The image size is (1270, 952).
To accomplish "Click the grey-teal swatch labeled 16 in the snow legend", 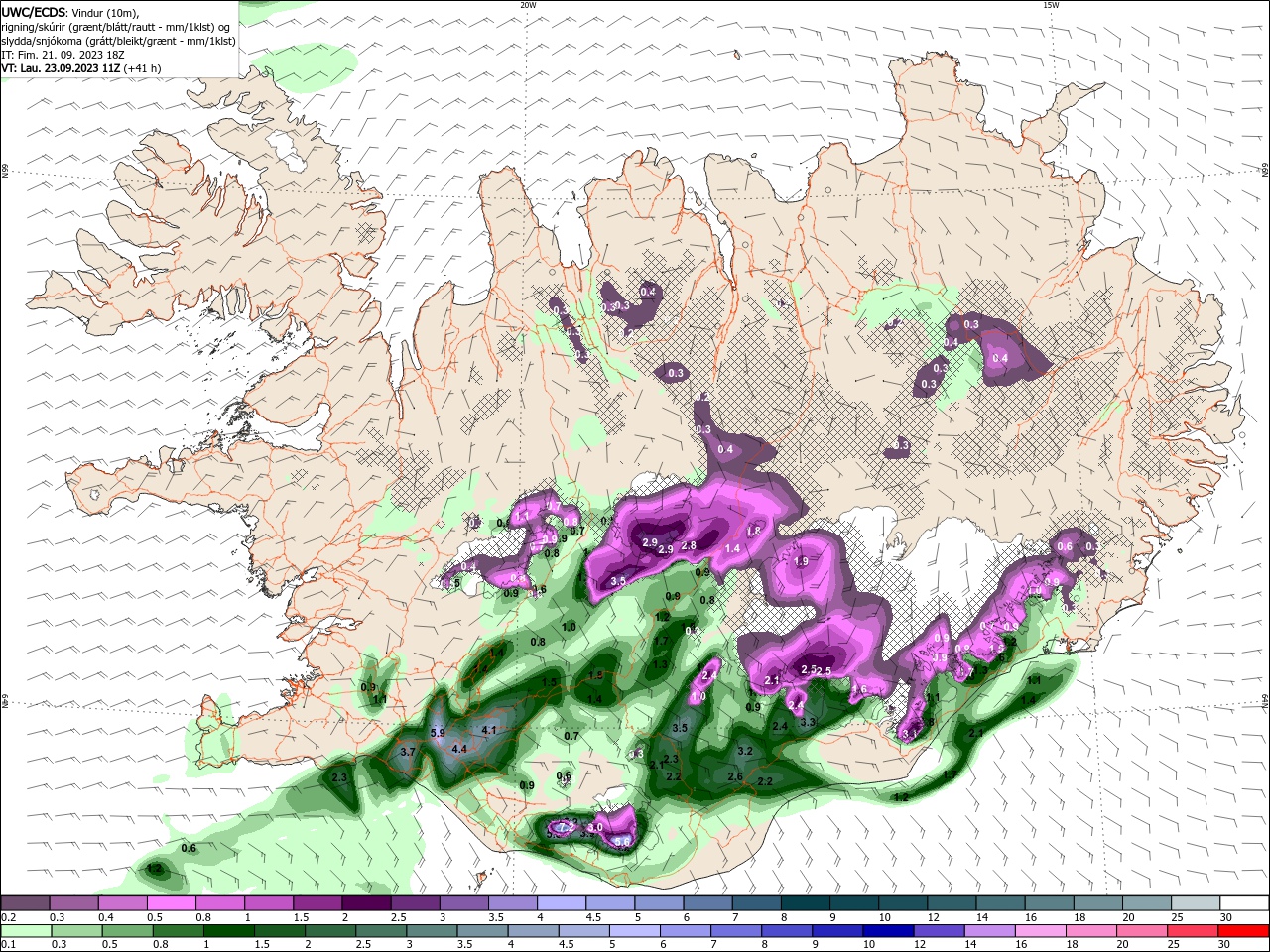I will click(1050, 903).
